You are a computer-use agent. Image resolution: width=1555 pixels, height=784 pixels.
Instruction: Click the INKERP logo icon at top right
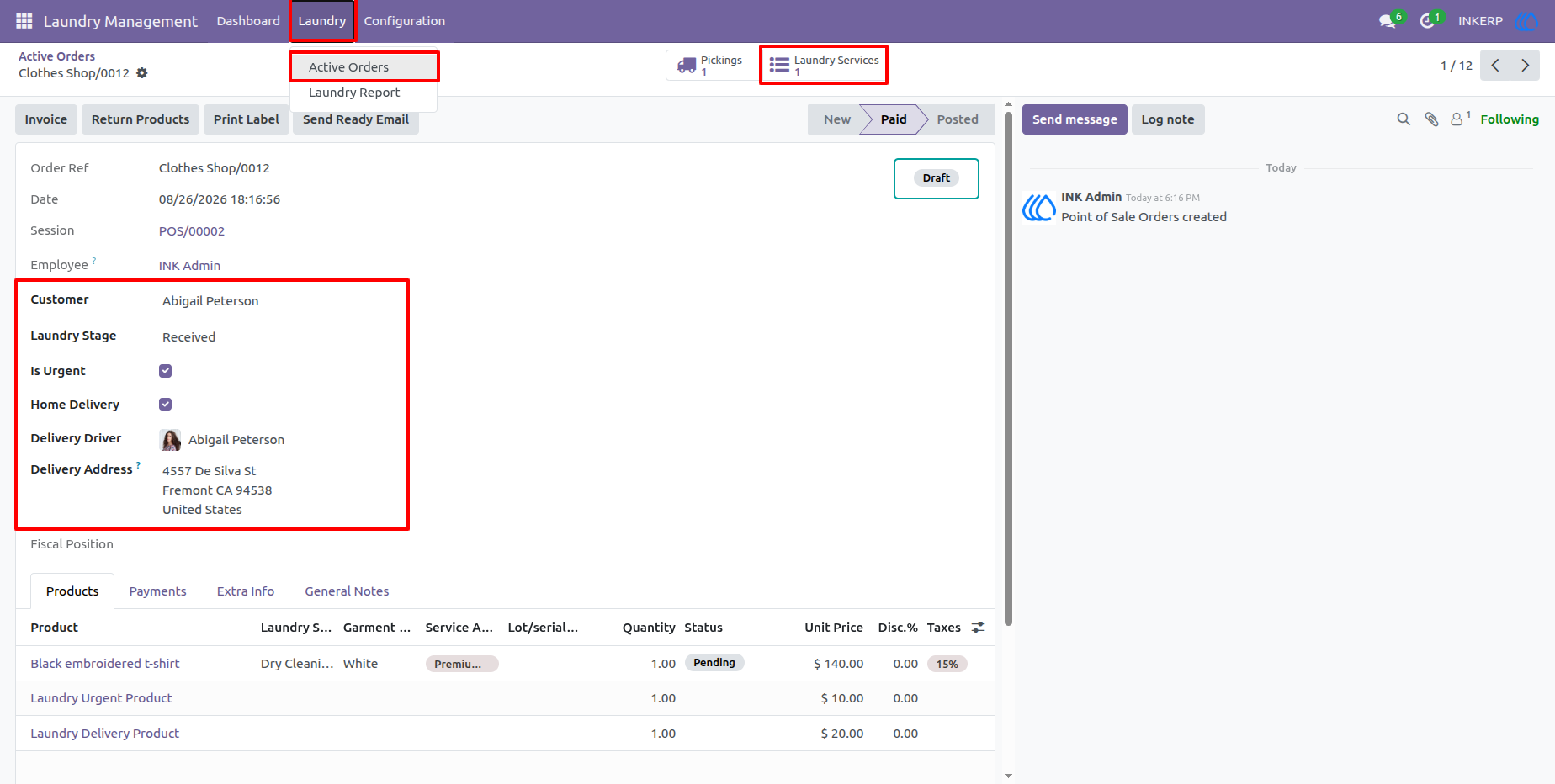click(1526, 21)
